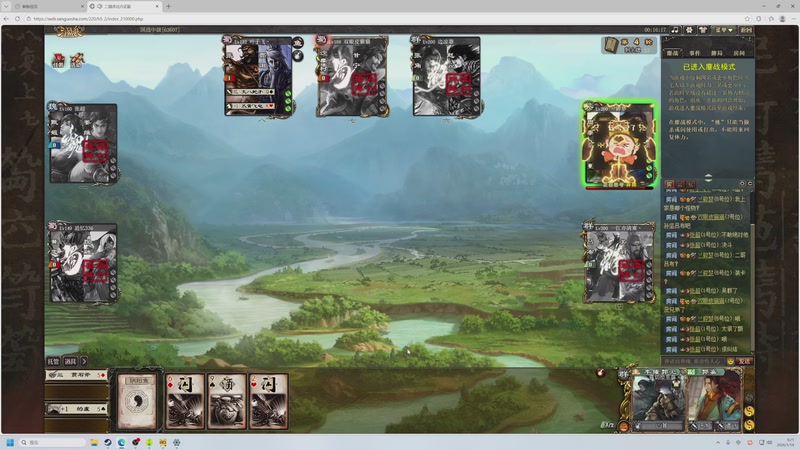
Task: Switch to the 事件 tab
Action: click(695, 53)
